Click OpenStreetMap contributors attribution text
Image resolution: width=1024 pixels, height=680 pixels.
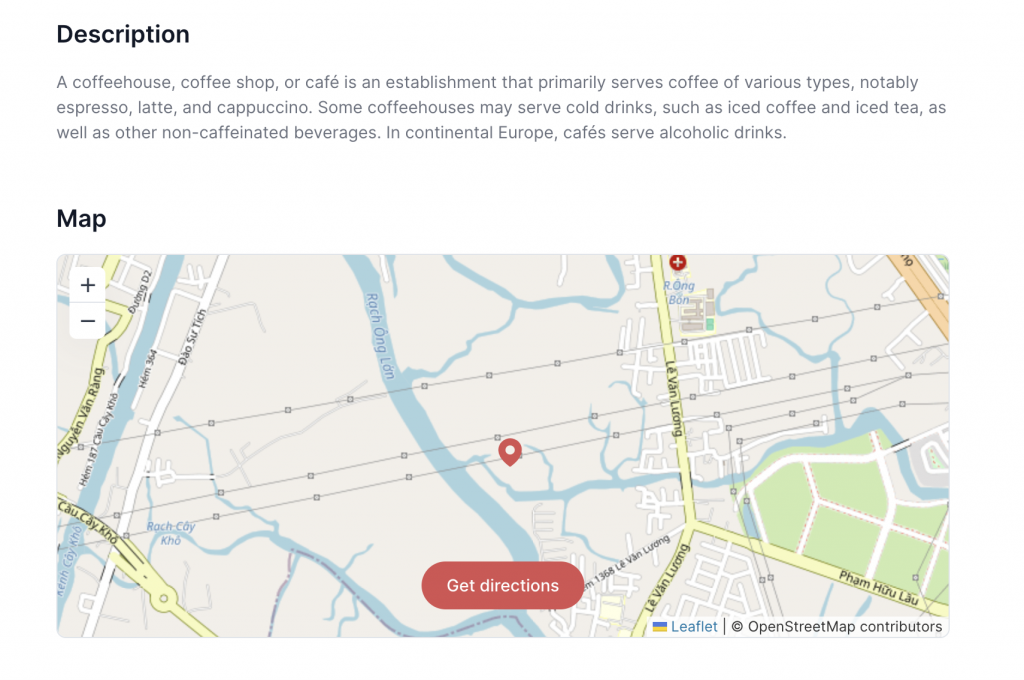(845, 627)
